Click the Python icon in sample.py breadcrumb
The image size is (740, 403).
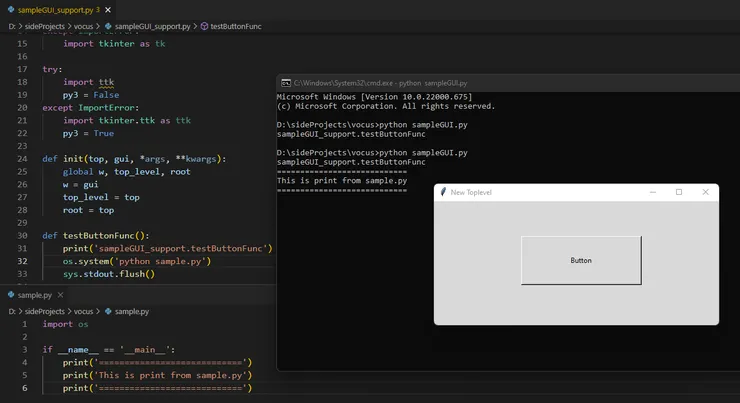point(108,312)
